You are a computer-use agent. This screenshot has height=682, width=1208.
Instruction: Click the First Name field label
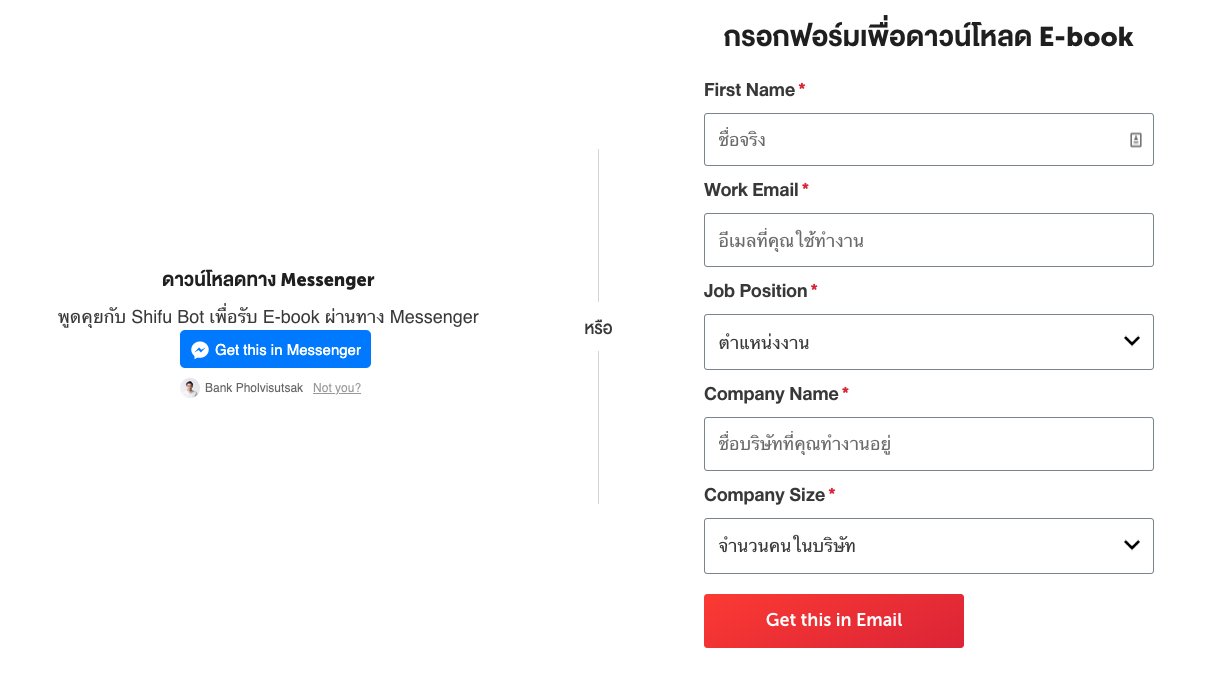pos(749,90)
